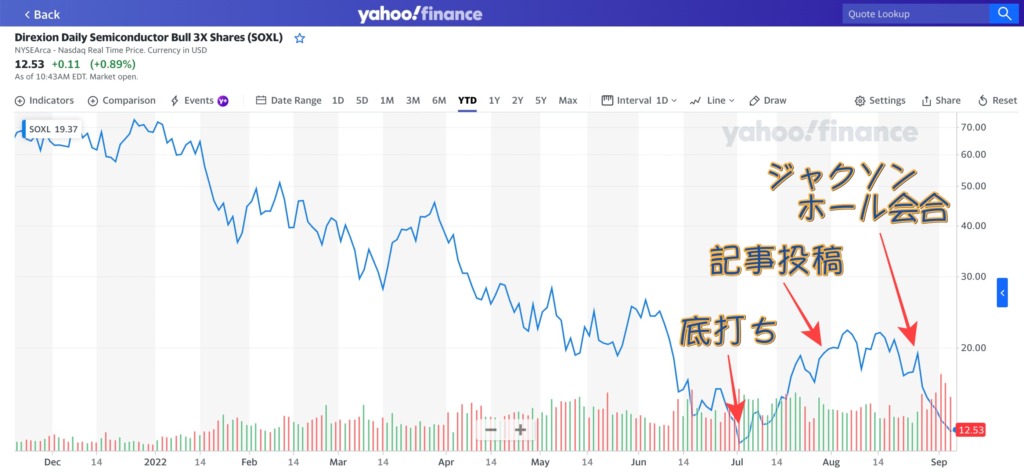Zoom out with the minus button
Screen dimensions: 1024x472
(491, 430)
